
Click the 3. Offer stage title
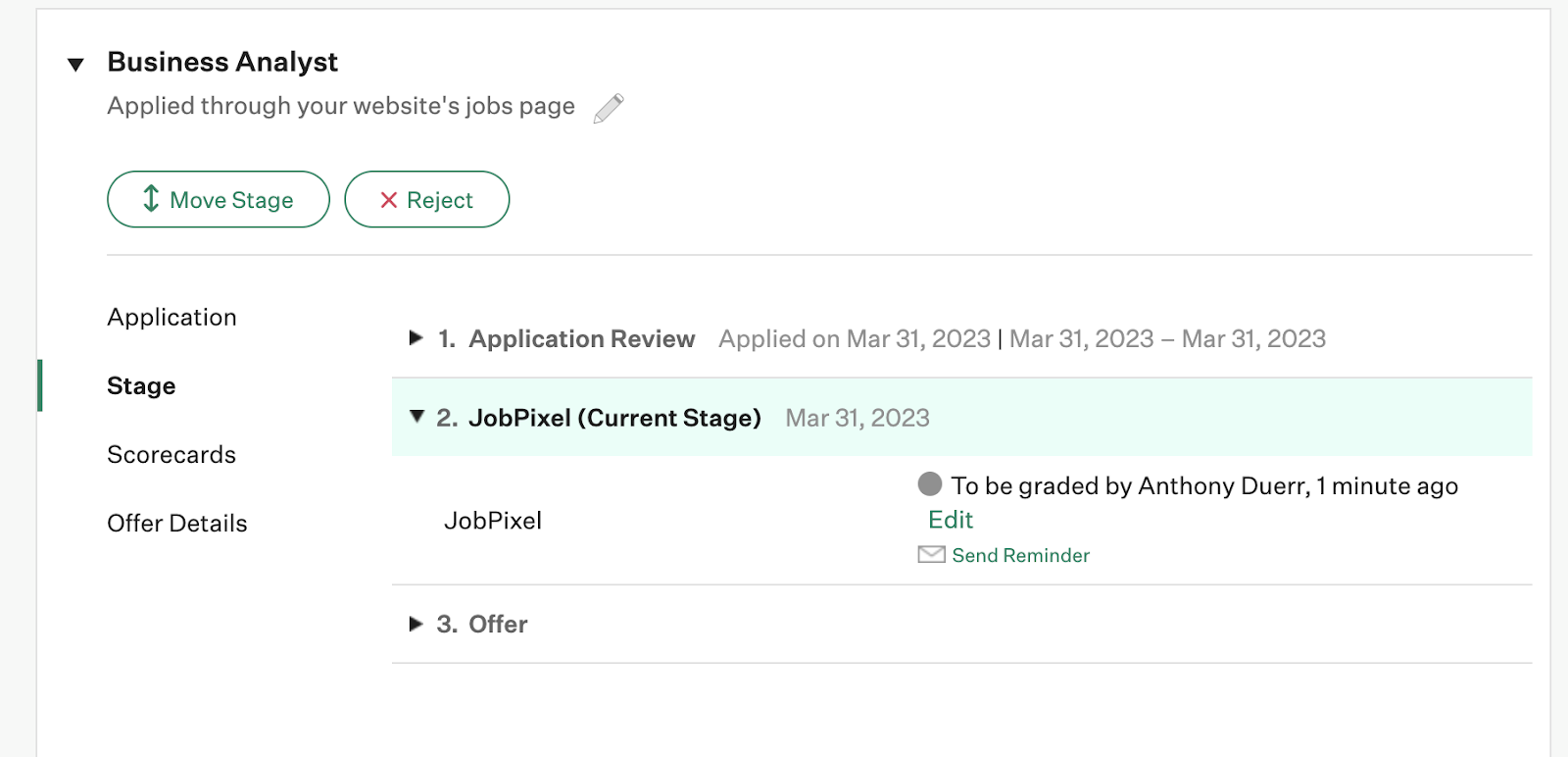(482, 625)
